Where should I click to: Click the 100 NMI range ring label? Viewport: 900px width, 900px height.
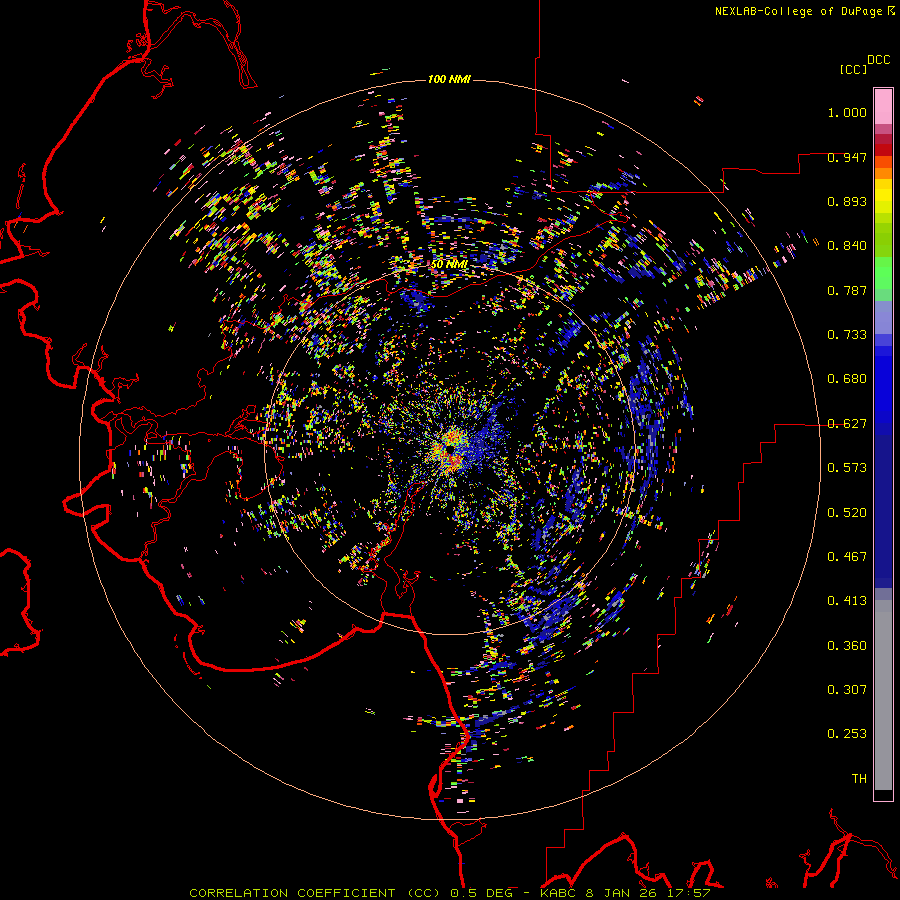point(449,79)
